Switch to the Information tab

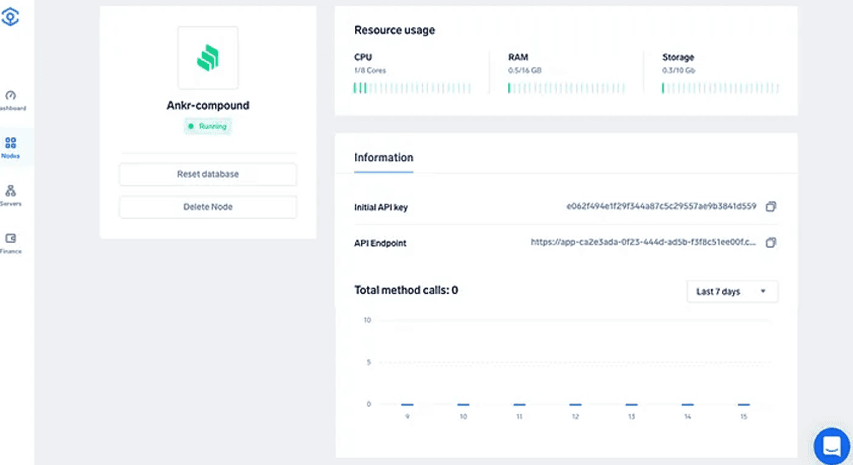(x=384, y=158)
